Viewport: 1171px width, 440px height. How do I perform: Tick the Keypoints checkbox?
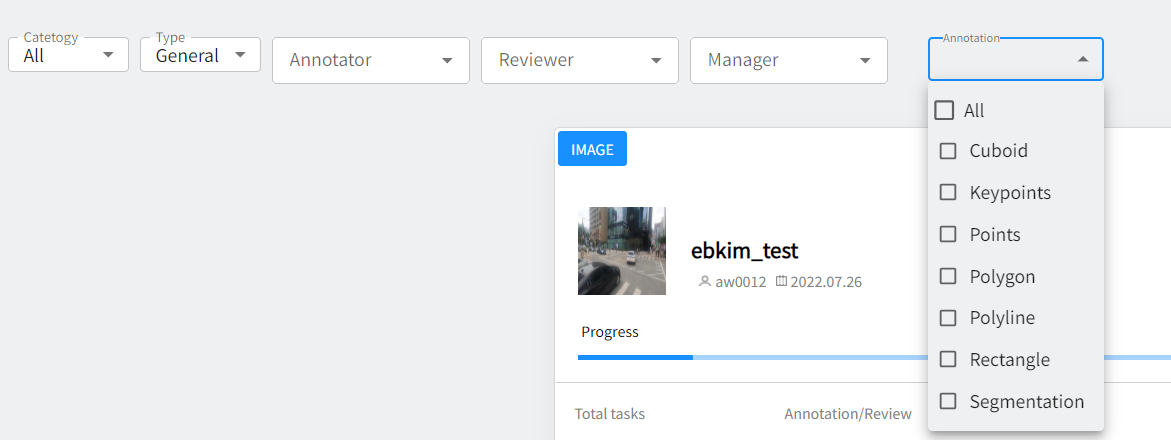(948, 192)
